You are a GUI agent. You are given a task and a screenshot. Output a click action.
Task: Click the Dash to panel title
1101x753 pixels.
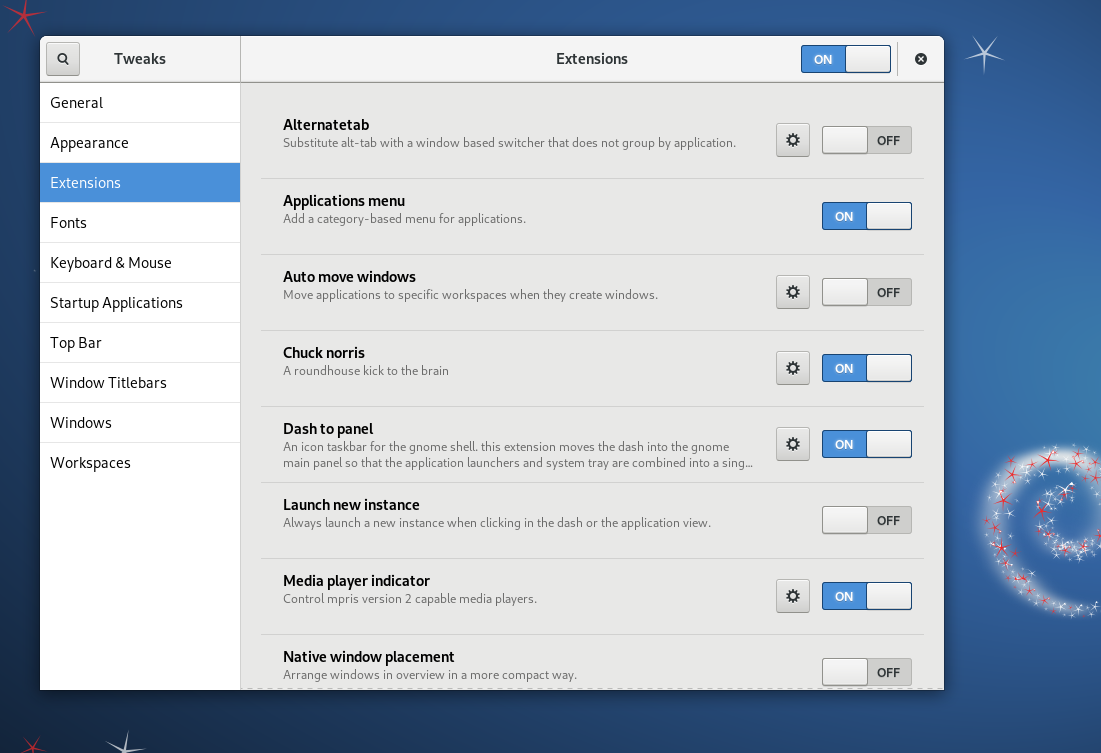pos(328,429)
